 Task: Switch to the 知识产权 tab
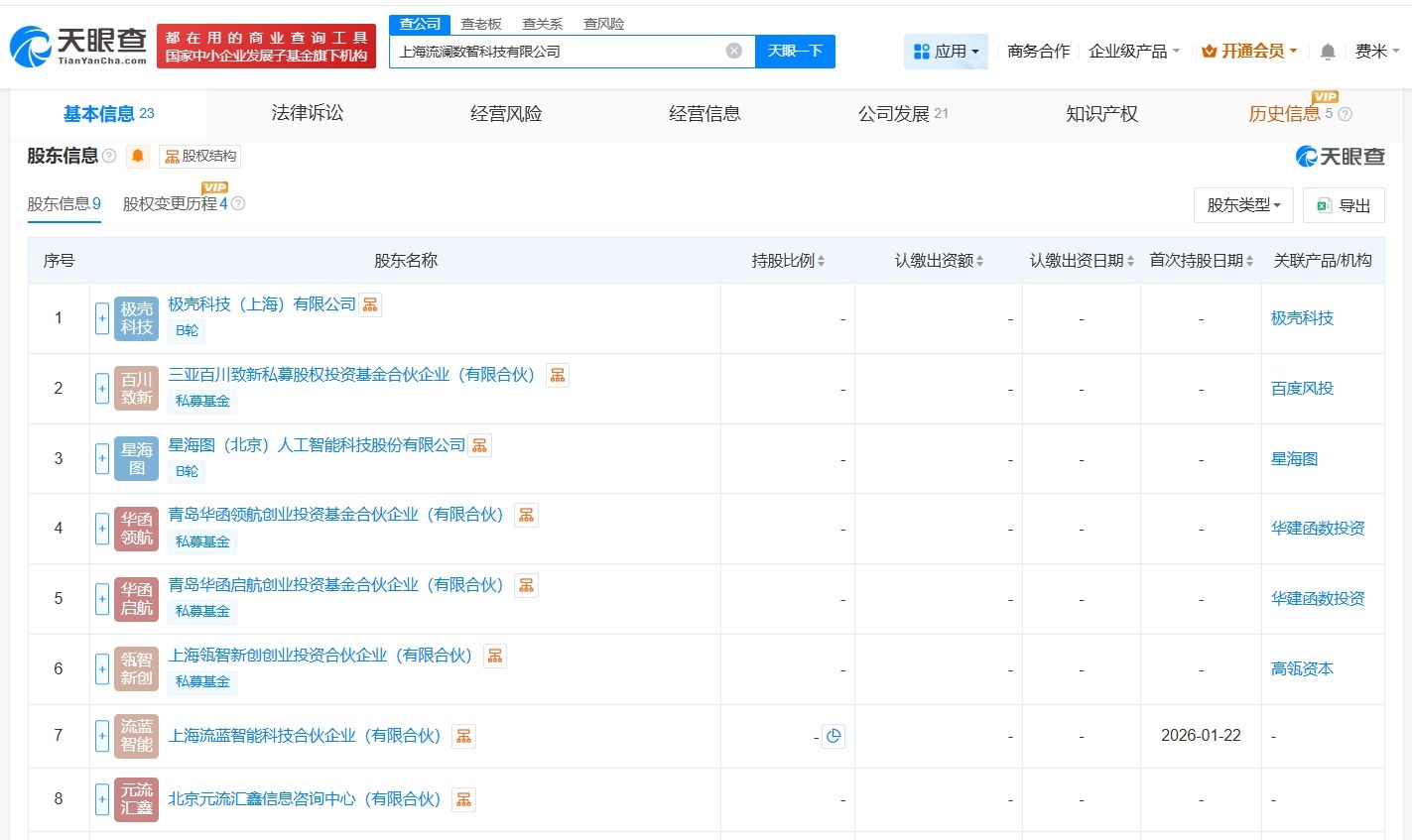tap(1101, 114)
